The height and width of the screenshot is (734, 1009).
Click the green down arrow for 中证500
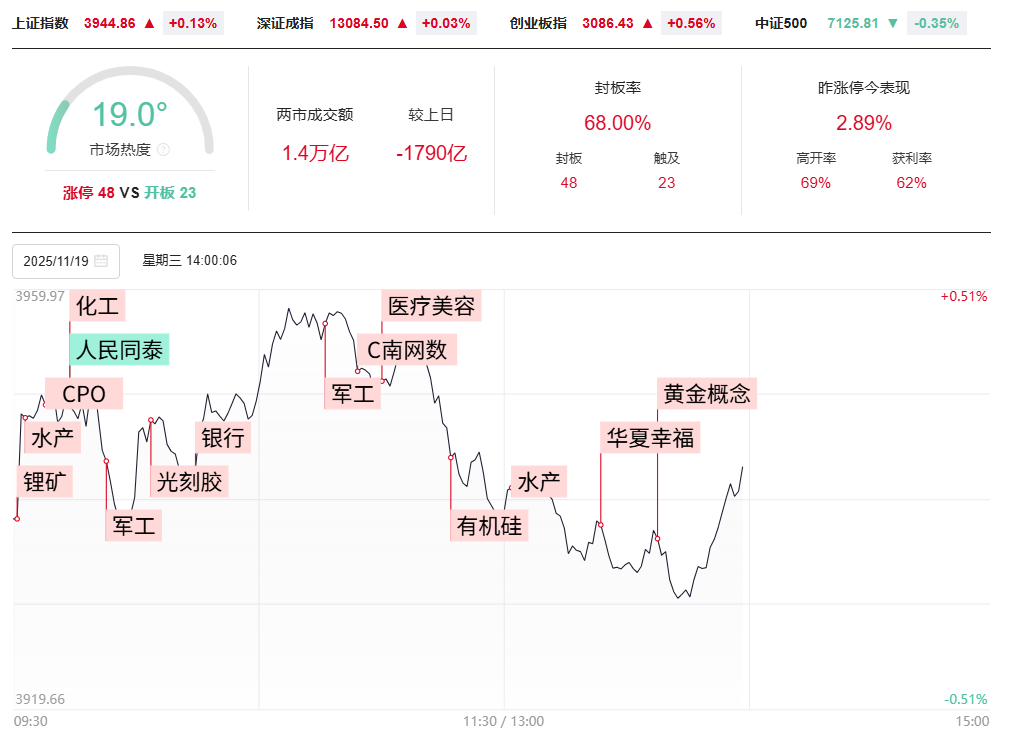click(893, 23)
